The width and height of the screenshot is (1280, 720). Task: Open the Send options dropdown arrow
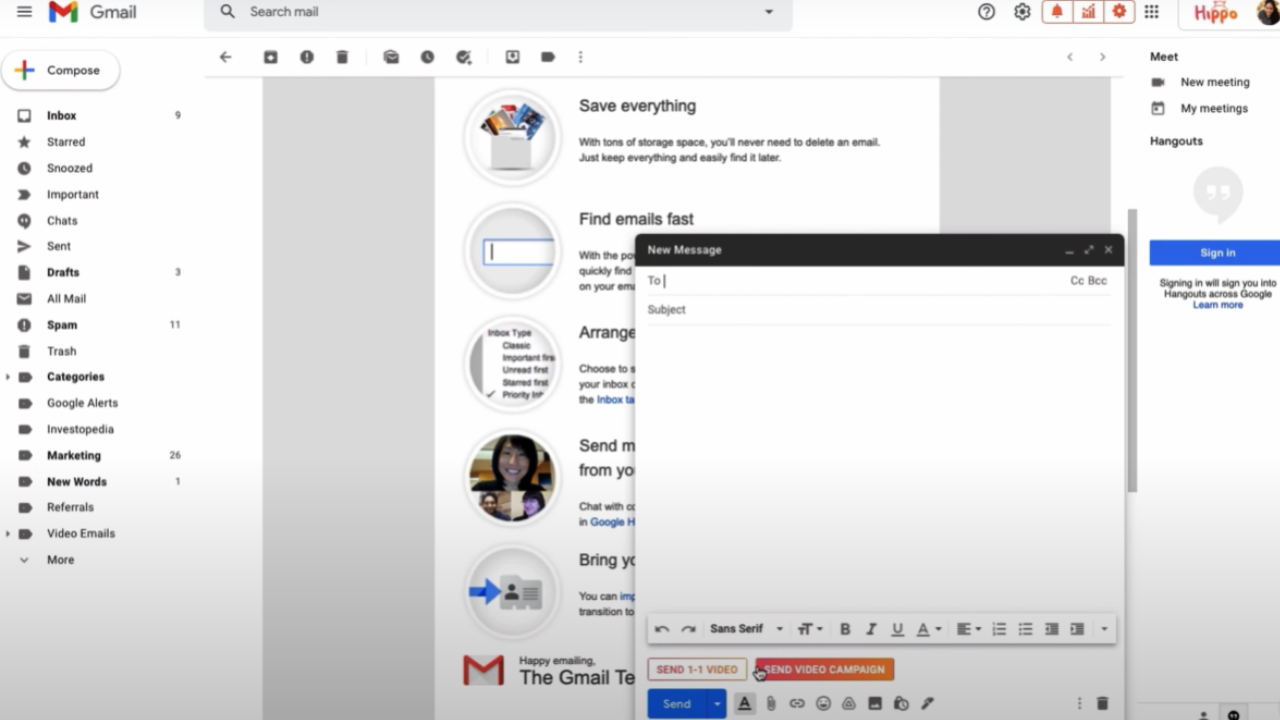click(x=717, y=704)
